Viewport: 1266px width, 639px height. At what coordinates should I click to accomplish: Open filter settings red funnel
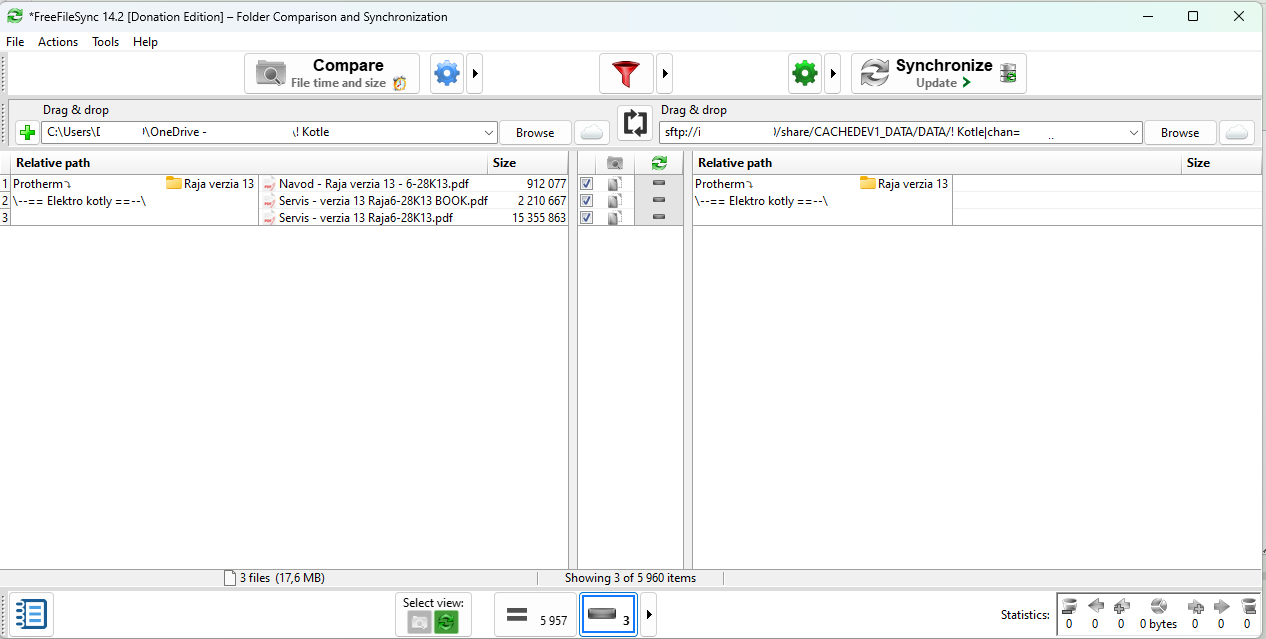click(x=626, y=73)
